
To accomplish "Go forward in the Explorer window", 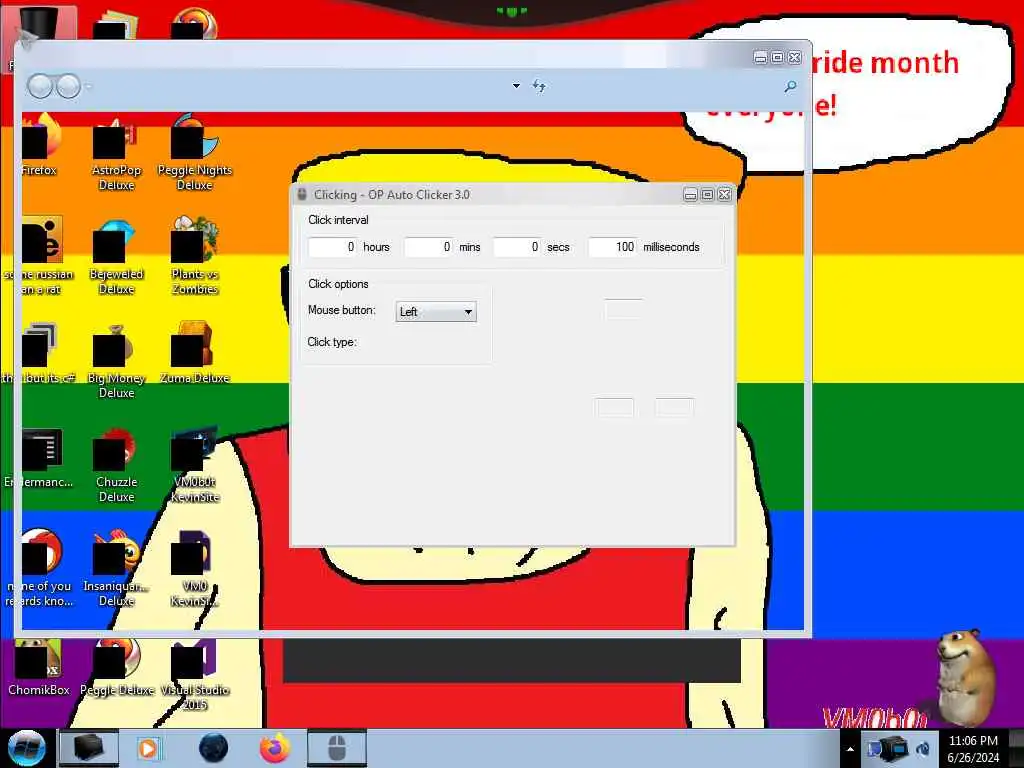I will pos(68,86).
